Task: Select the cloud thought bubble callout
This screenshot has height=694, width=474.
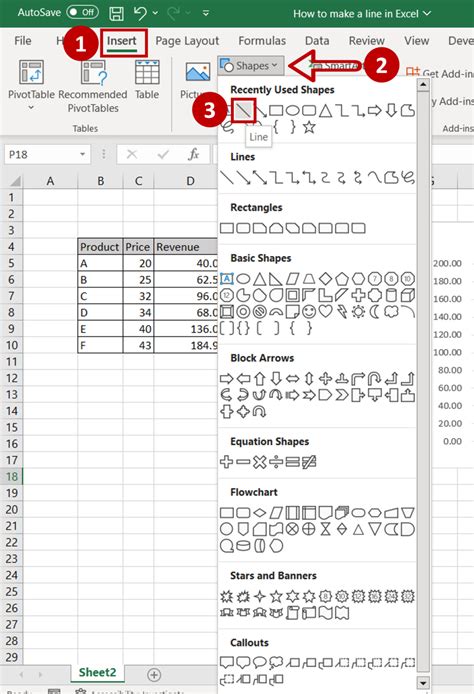Action: point(276,663)
